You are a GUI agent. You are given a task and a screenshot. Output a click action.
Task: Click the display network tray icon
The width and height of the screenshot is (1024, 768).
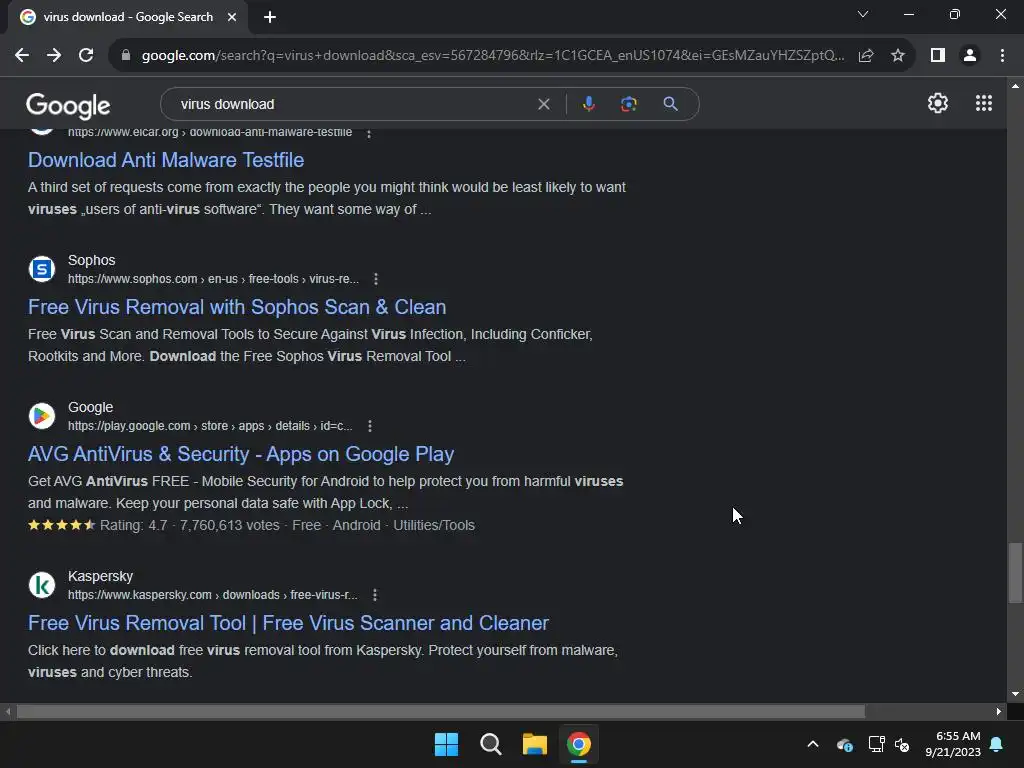(x=876, y=744)
